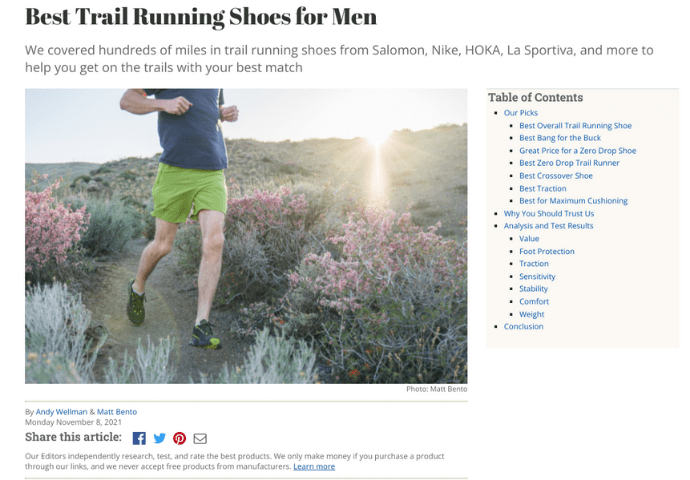Viewport: 690px width, 480px height.
Task: Open author Andy Wellman's page
Action: (x=61, y=412)
